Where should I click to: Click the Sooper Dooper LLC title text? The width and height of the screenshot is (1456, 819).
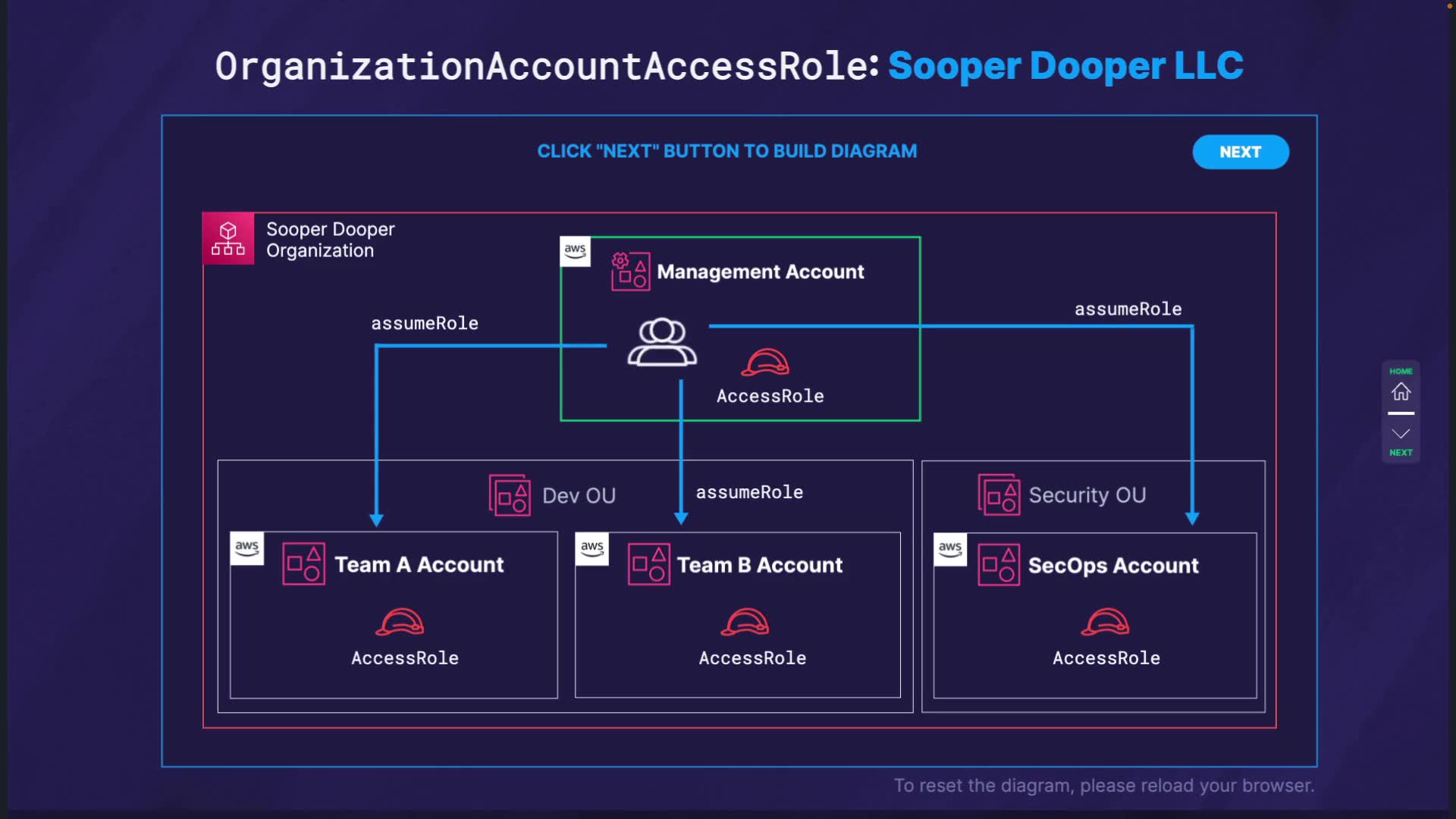[x=1065, y=66]
